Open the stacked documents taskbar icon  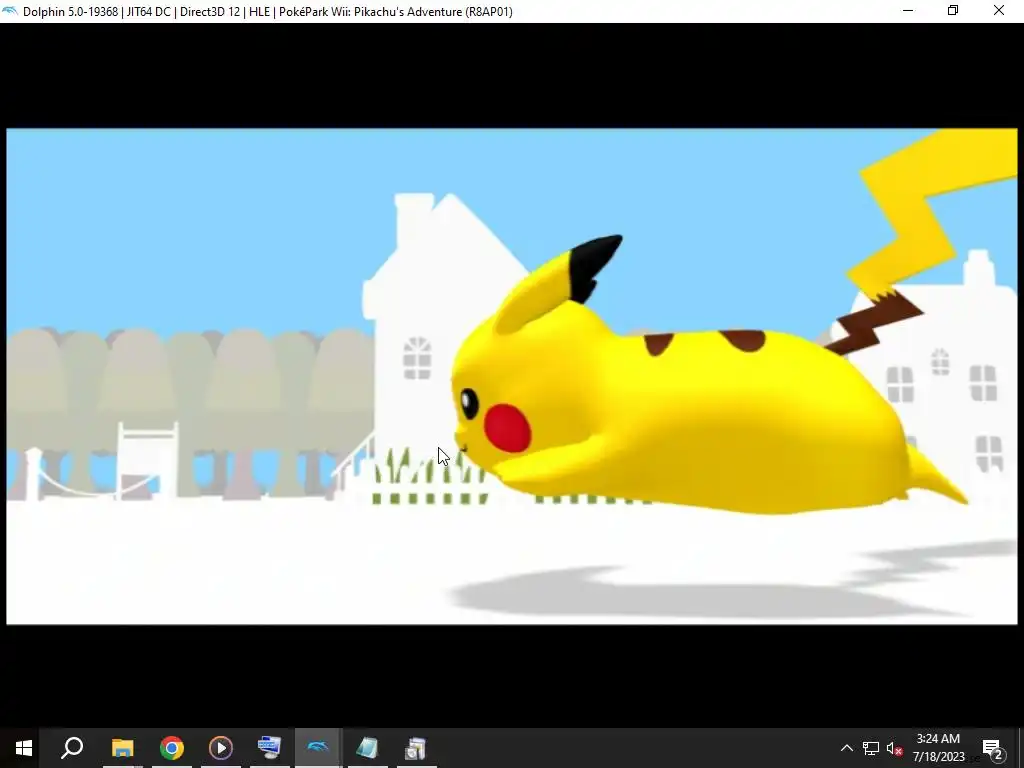tap(416, 748)
